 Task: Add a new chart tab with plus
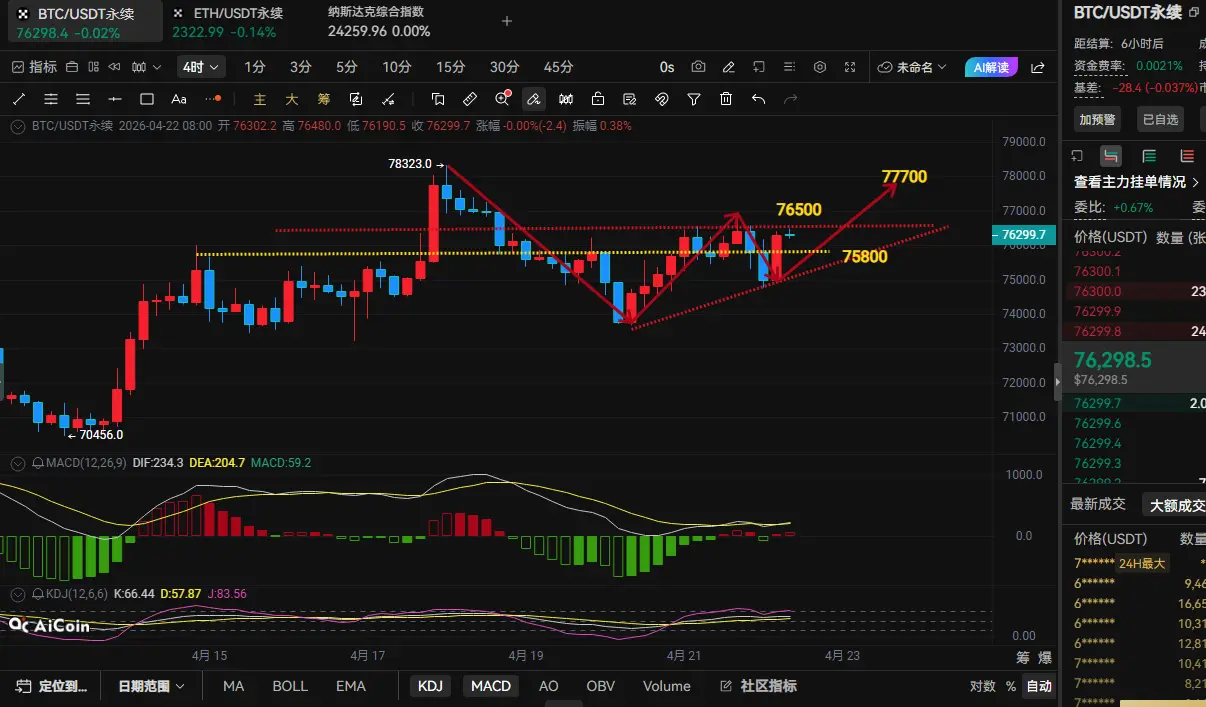tap(507, 21)
